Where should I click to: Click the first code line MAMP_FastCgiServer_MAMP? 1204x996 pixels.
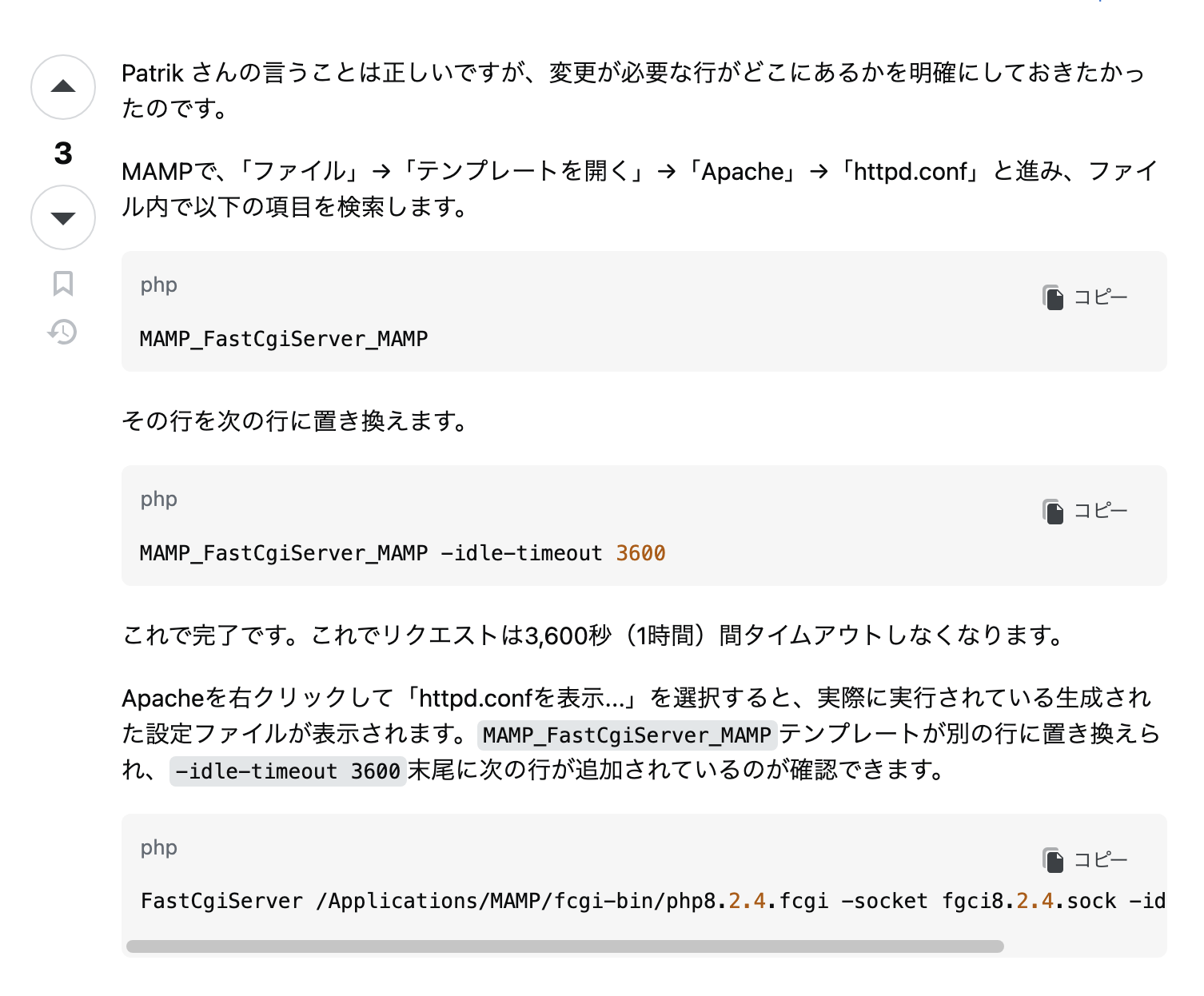tap(284, 339)
